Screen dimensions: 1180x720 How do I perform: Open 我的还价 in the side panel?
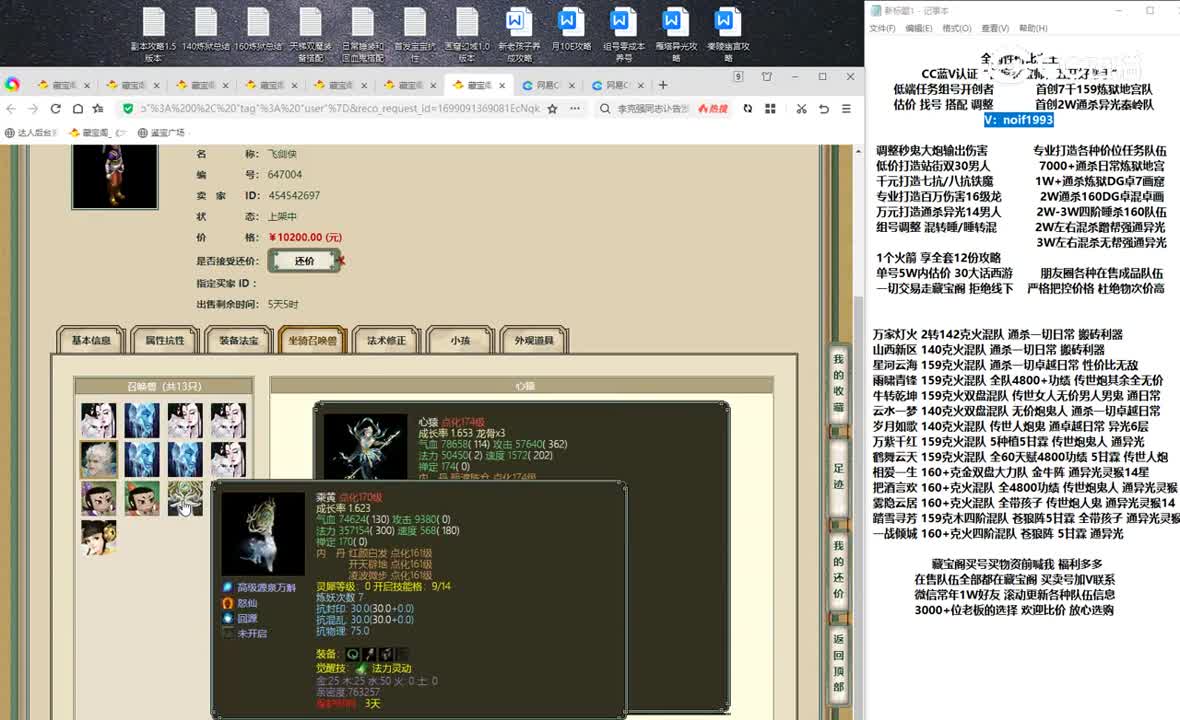[x=838, y=570]
